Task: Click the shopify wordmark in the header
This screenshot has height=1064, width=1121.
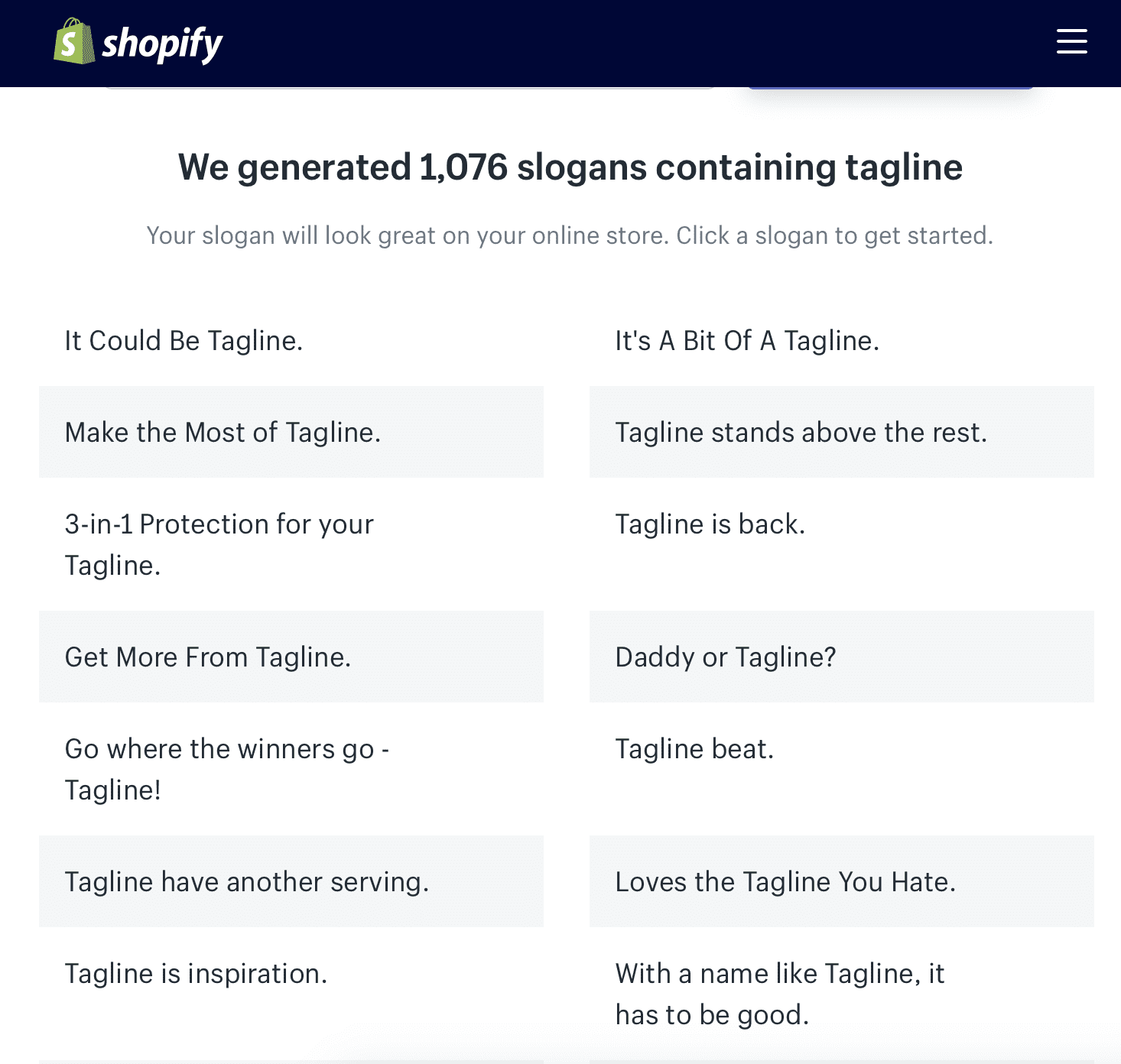Action: 161,43
